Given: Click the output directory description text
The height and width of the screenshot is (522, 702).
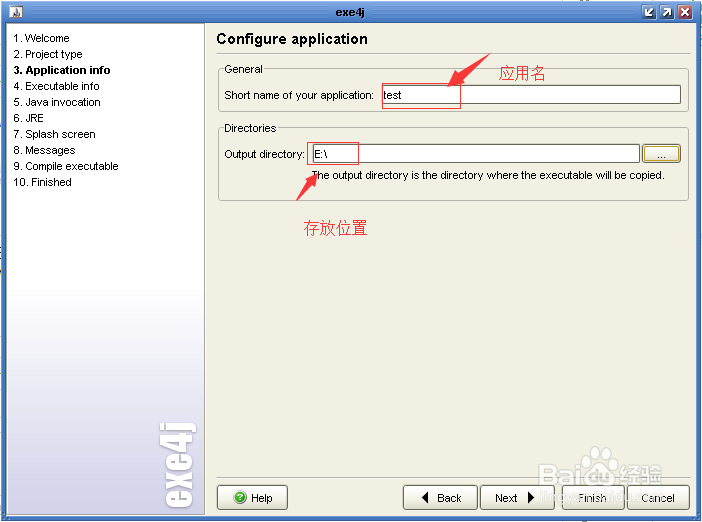Looking at the screenshot, I should point(488,175).
